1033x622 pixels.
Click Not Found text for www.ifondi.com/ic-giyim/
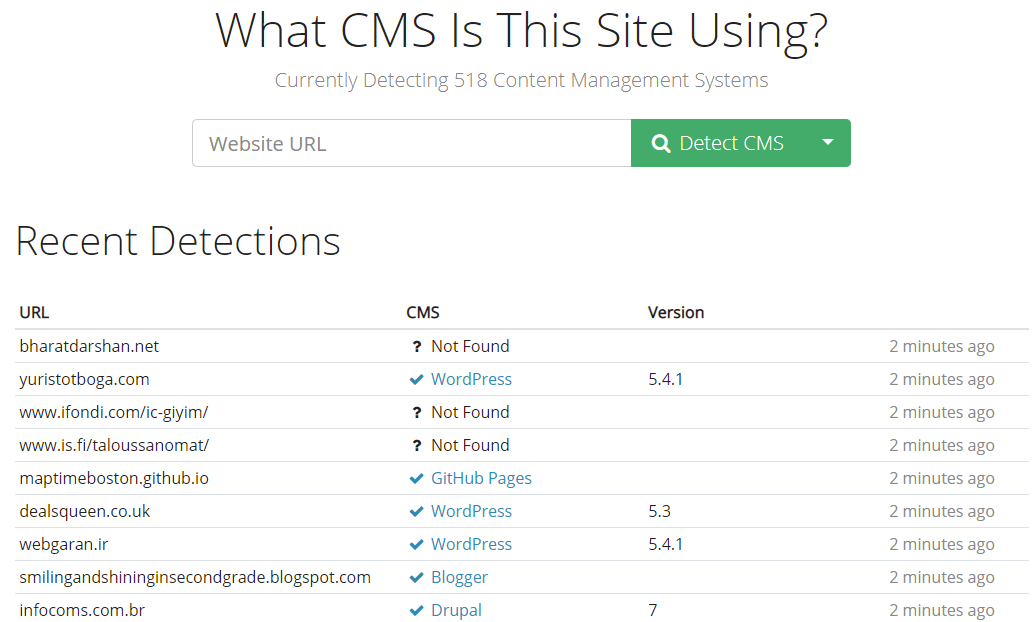470,412
